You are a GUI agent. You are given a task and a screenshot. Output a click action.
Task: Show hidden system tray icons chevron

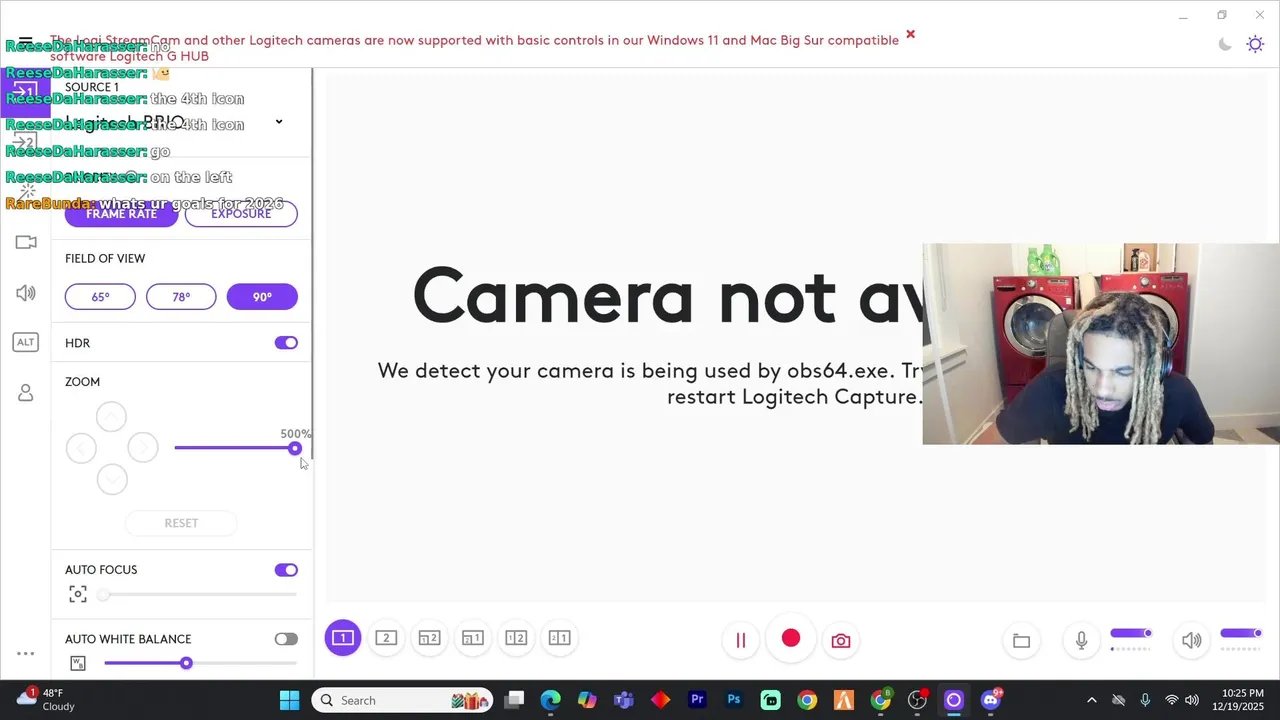point(1091,700)
